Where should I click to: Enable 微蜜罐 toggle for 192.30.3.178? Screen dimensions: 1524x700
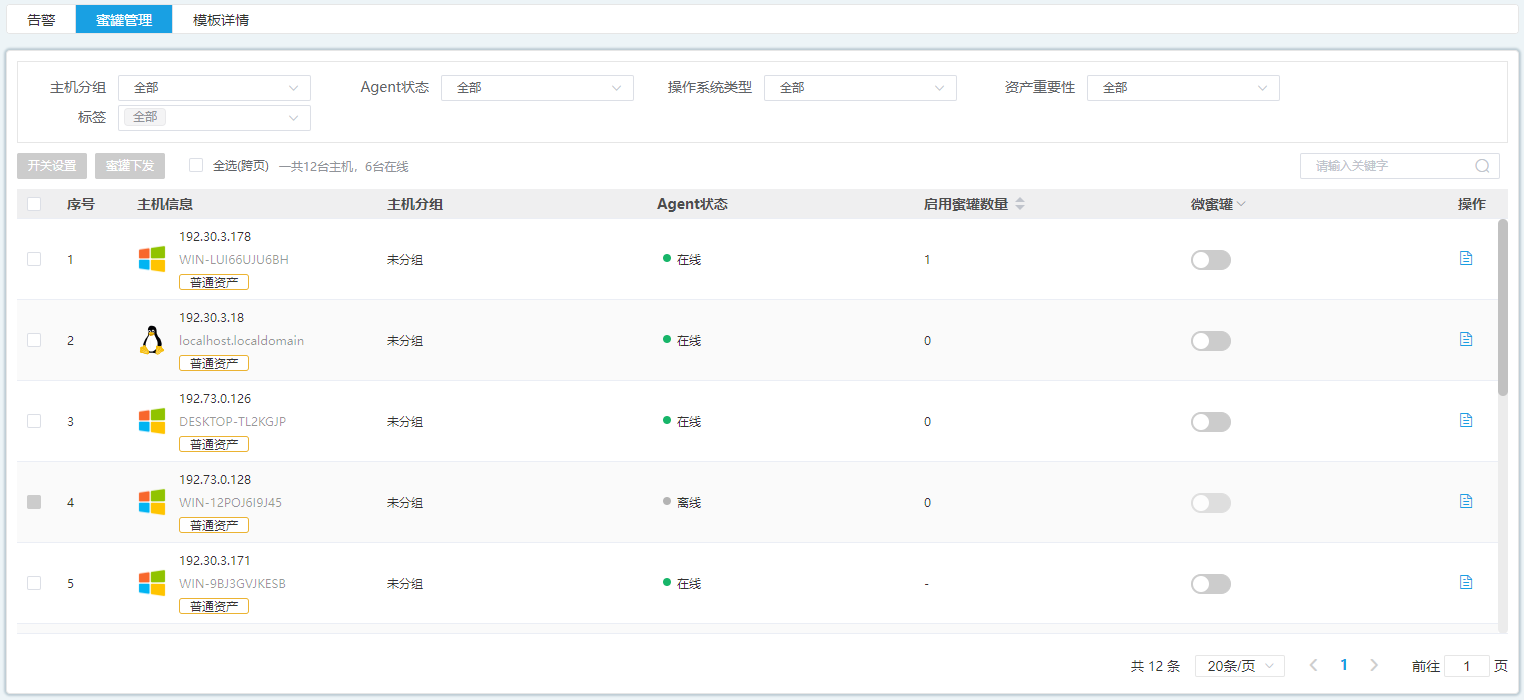point(1210,260)
